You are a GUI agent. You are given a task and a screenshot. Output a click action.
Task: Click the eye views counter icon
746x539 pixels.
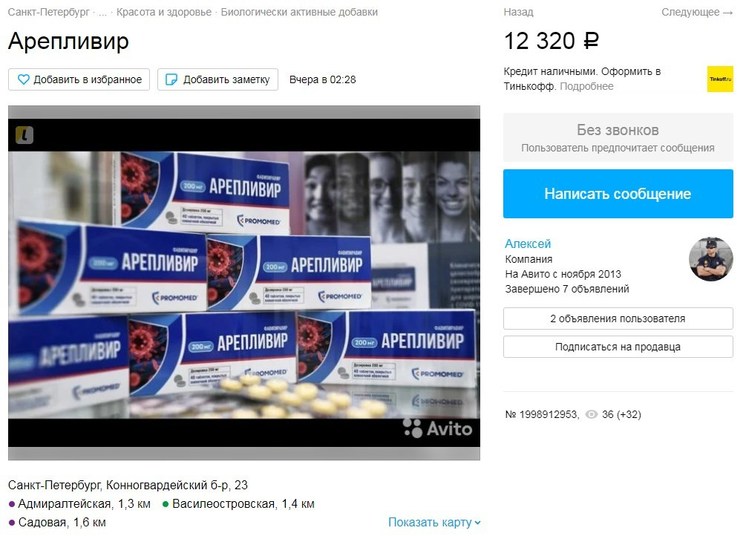click(591, 414)
